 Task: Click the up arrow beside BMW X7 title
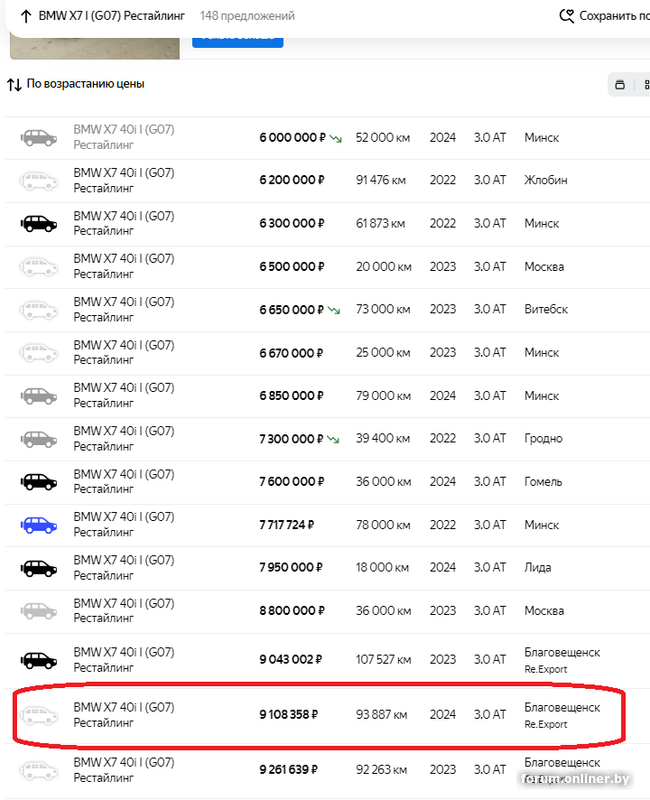(26, 16)
